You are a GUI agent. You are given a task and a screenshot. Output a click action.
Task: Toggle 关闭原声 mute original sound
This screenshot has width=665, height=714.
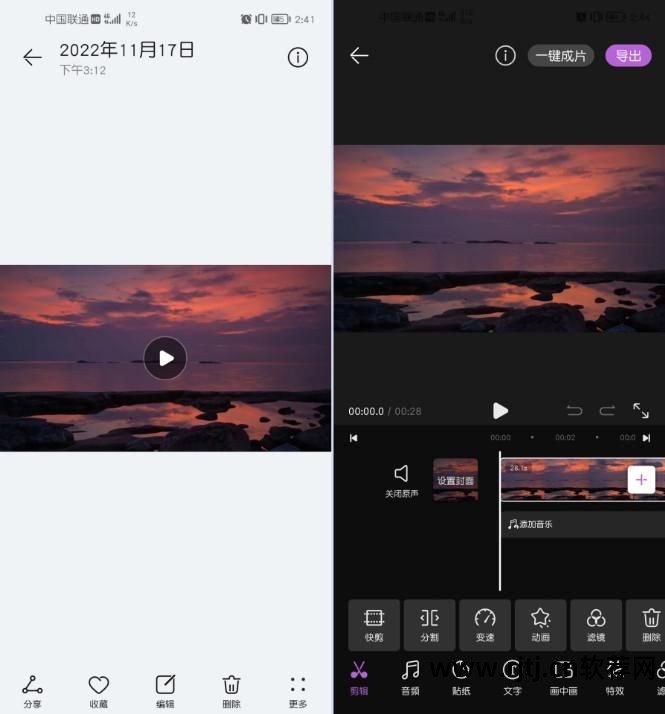(401, 481)
